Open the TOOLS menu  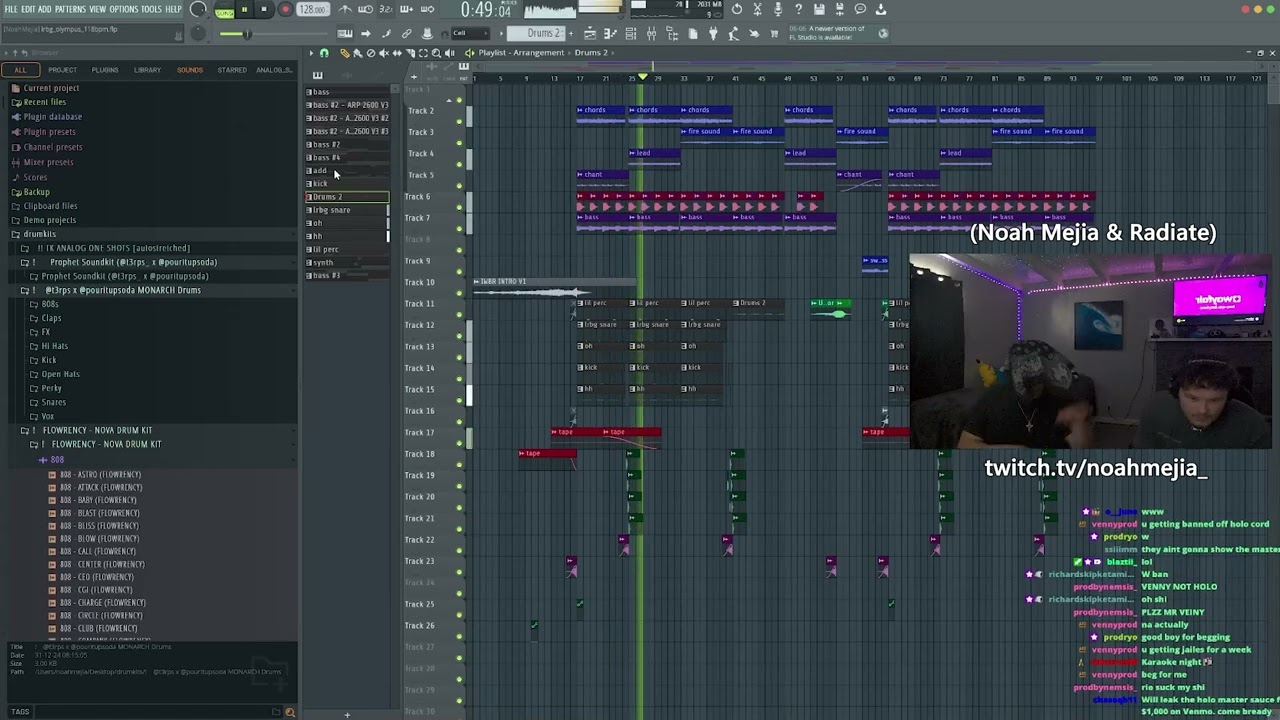click(x=151, y=9)
